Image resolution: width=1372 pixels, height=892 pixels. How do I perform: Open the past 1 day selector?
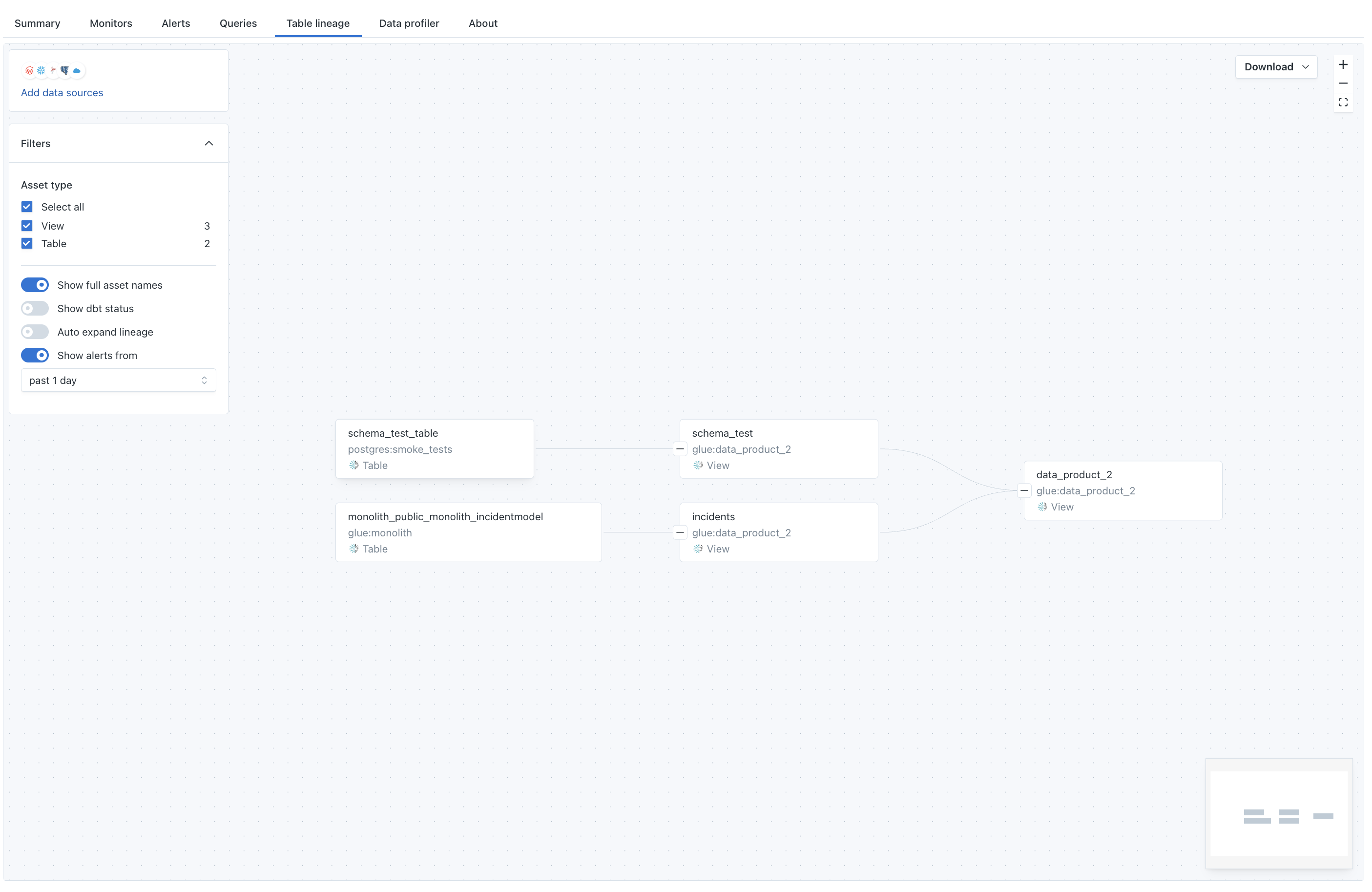click(x=118, y=380)
